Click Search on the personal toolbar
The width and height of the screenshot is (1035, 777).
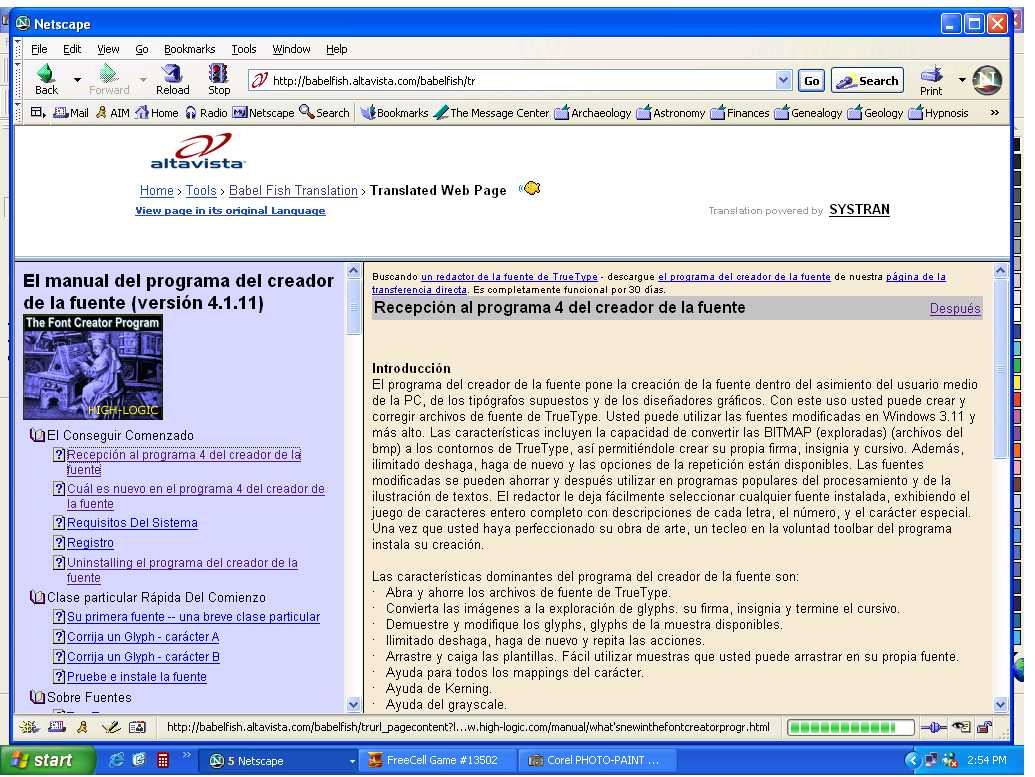[x=325, y=113]
